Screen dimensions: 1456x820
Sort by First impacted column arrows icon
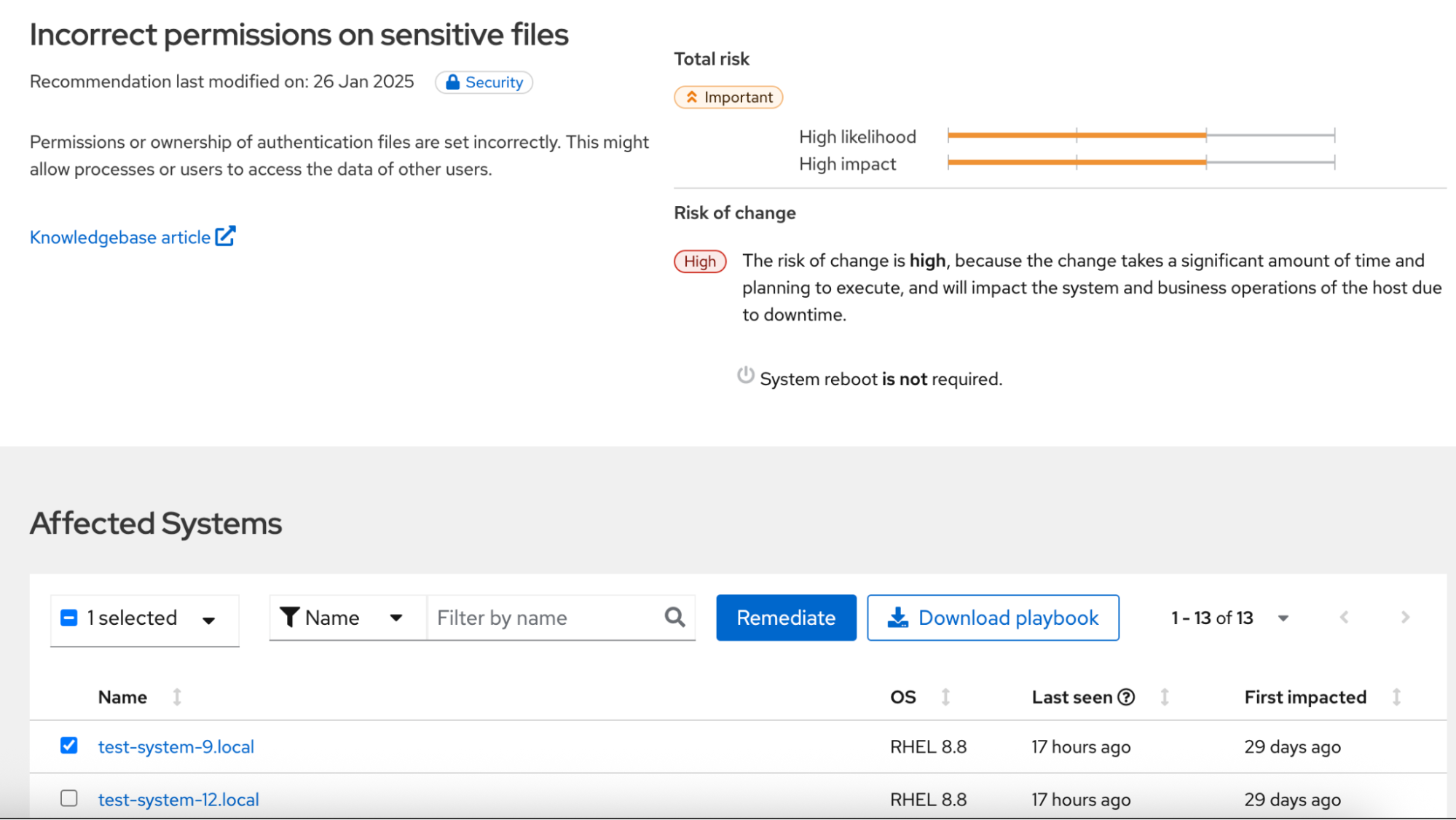tap(1396, 697)
